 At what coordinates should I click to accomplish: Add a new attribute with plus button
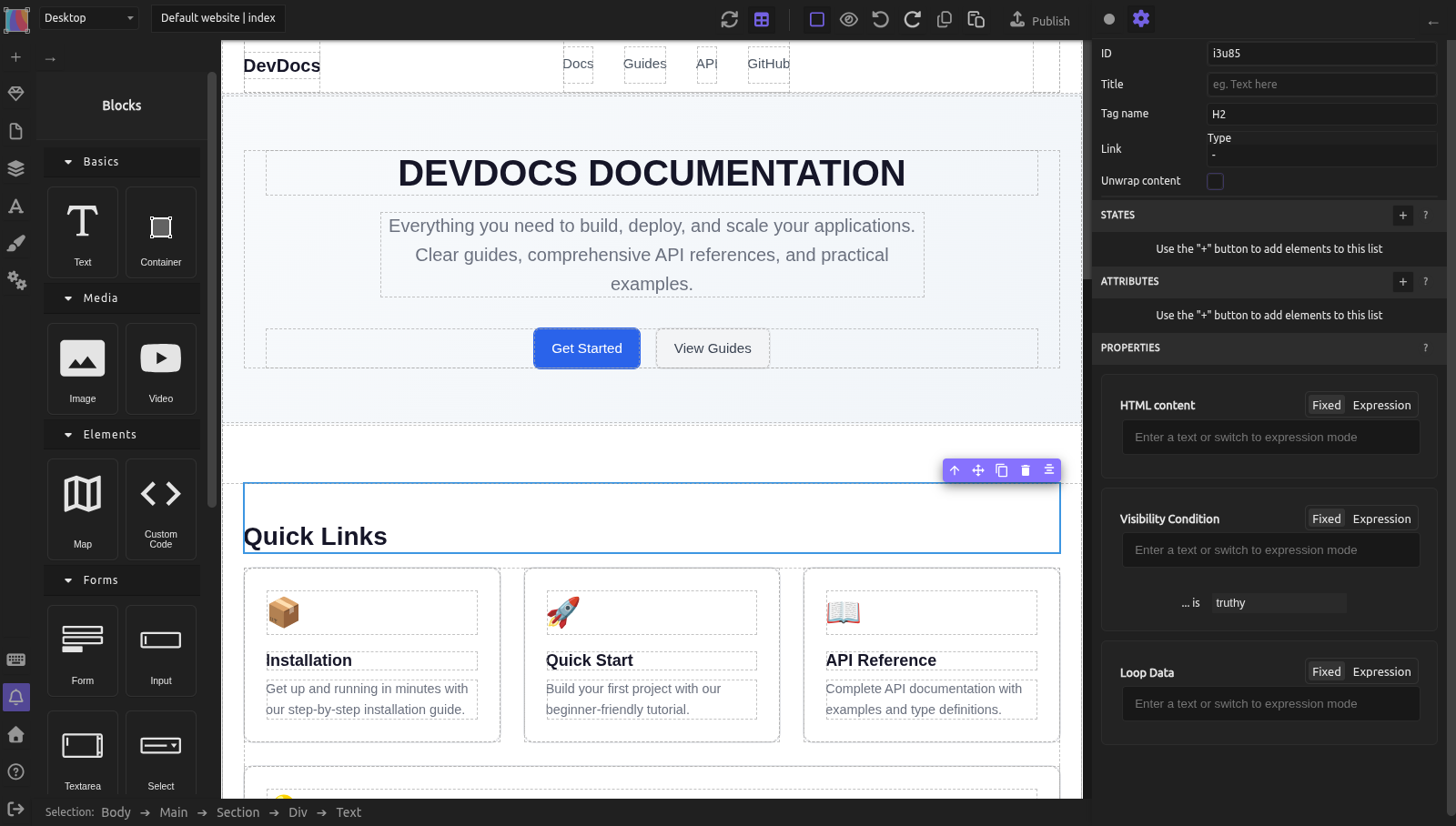point(1403,282)
